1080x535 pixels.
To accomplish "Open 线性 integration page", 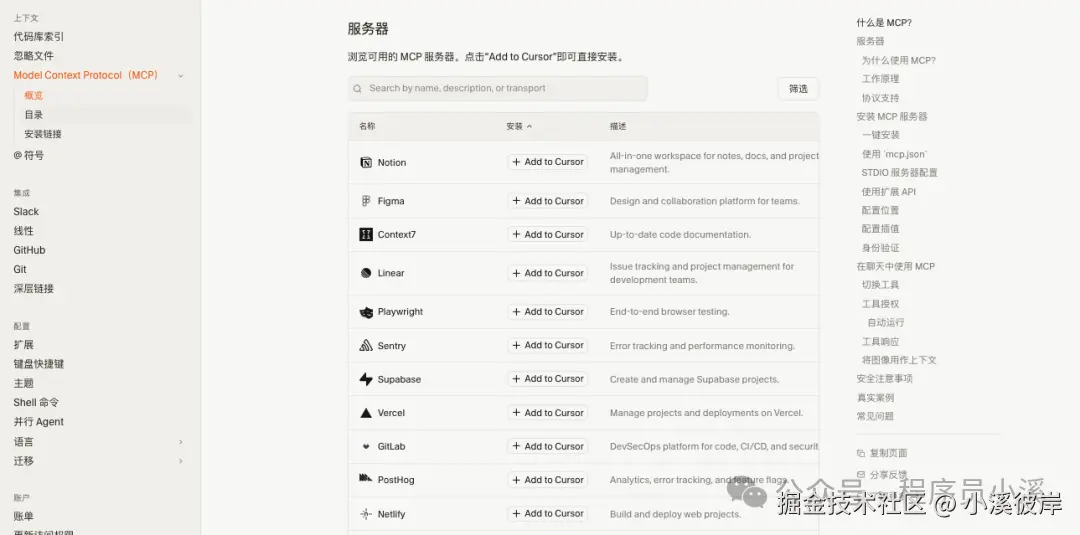I will pos(23,231).
